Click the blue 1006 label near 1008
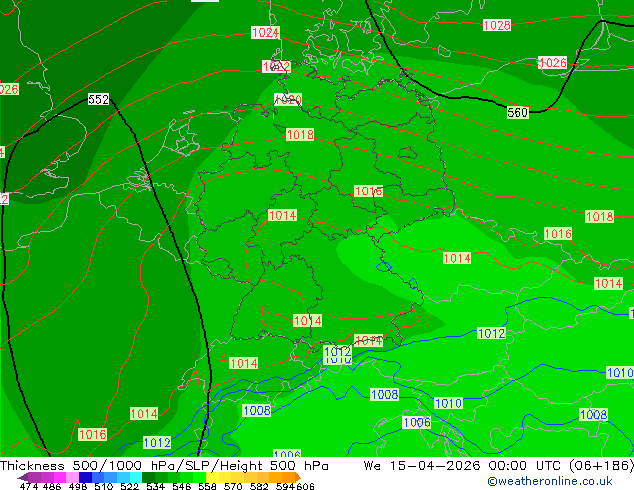Viewport: 634px width, 490px height. (417, 422)
